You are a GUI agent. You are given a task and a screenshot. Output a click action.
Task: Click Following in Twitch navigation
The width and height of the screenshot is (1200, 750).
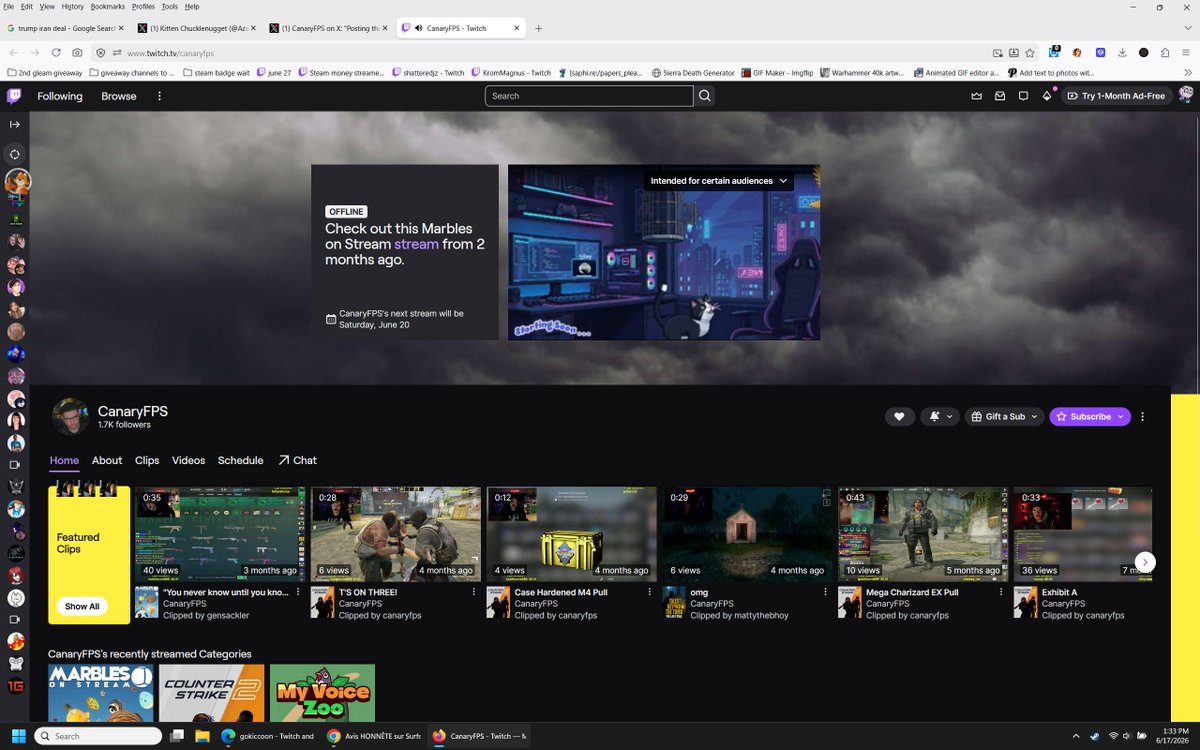tap(60, 96)
